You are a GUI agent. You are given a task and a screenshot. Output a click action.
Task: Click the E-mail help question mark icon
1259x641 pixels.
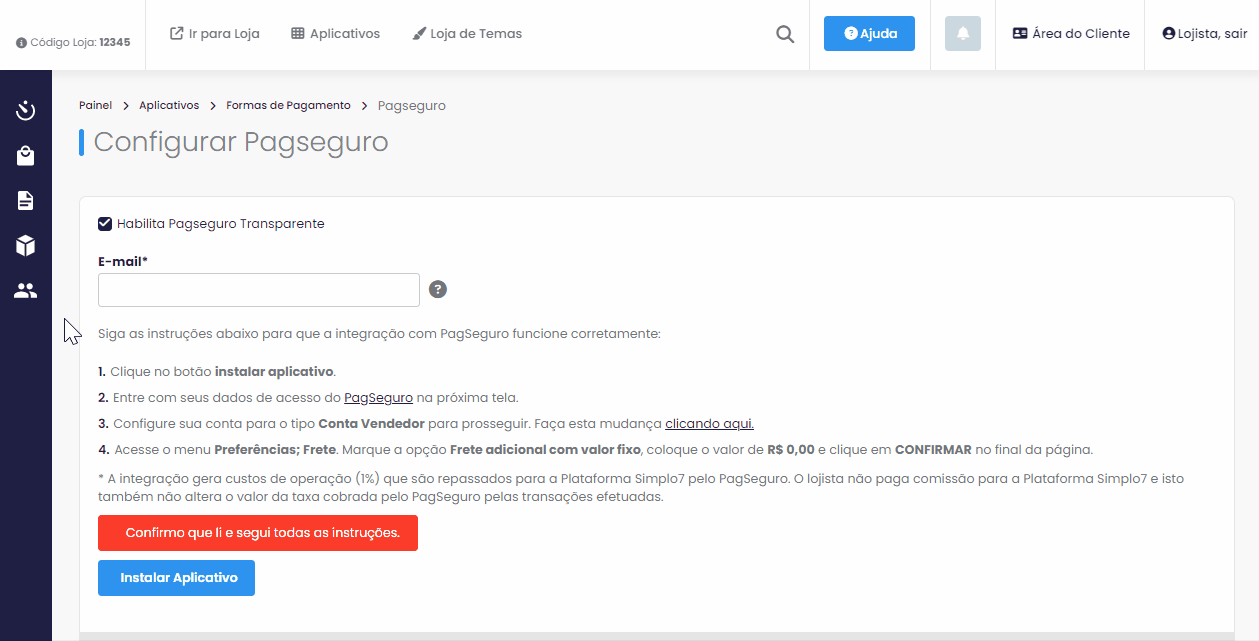(x=438, y=289)
